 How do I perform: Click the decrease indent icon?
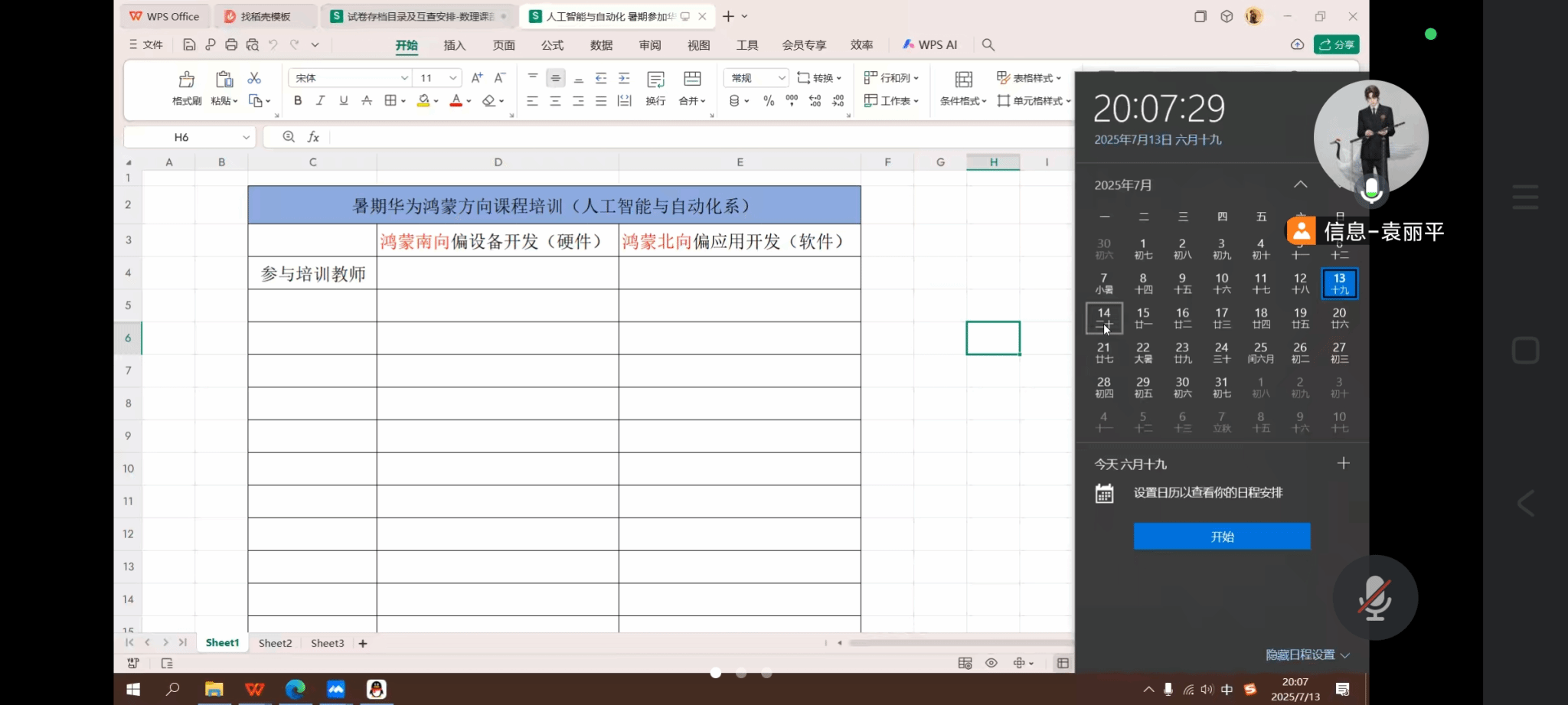pyautogui.click(x=601, y=78)
